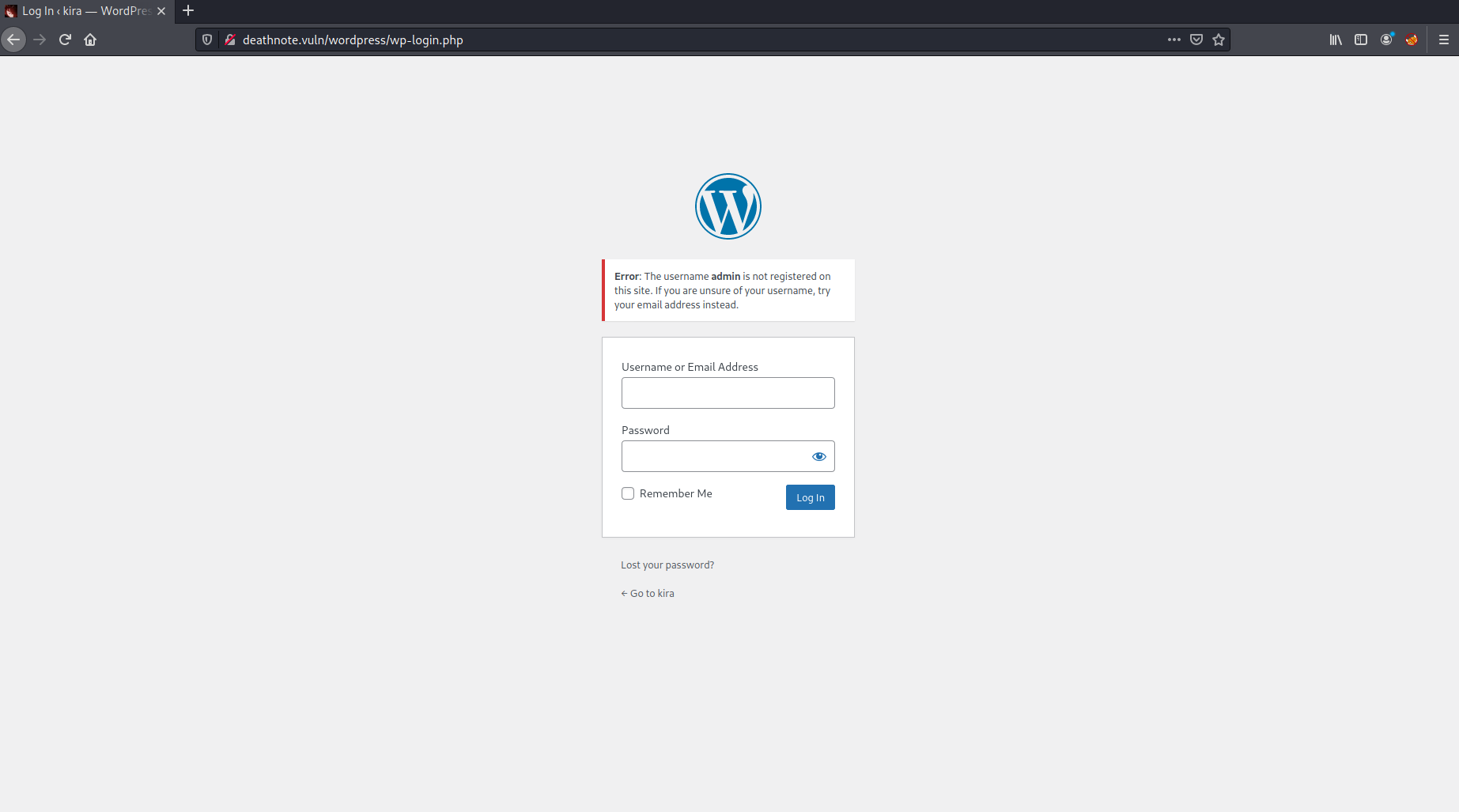Click the extension icon in toolbar

pos(1412,40)
